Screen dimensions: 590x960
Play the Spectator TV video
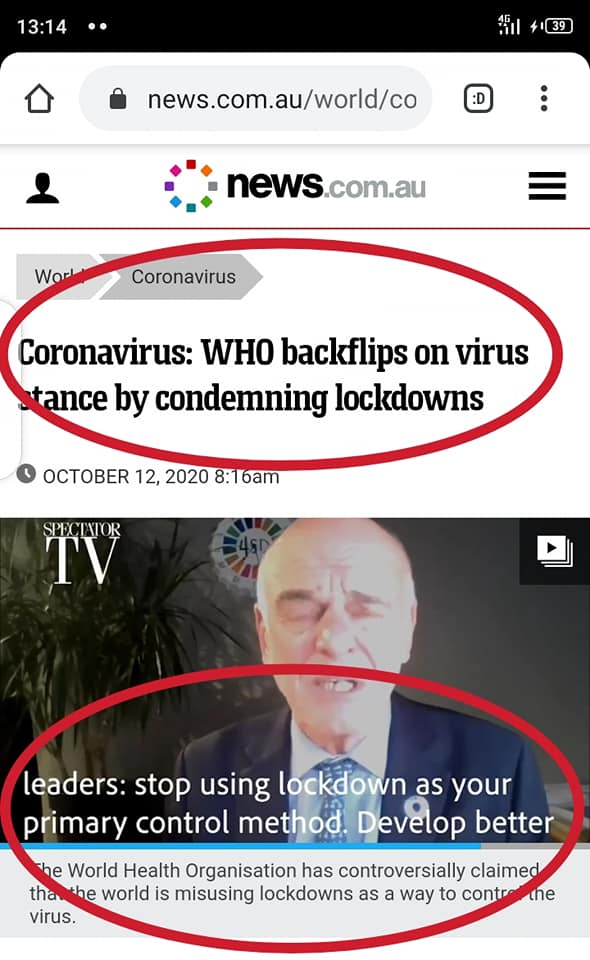point(295,680)
